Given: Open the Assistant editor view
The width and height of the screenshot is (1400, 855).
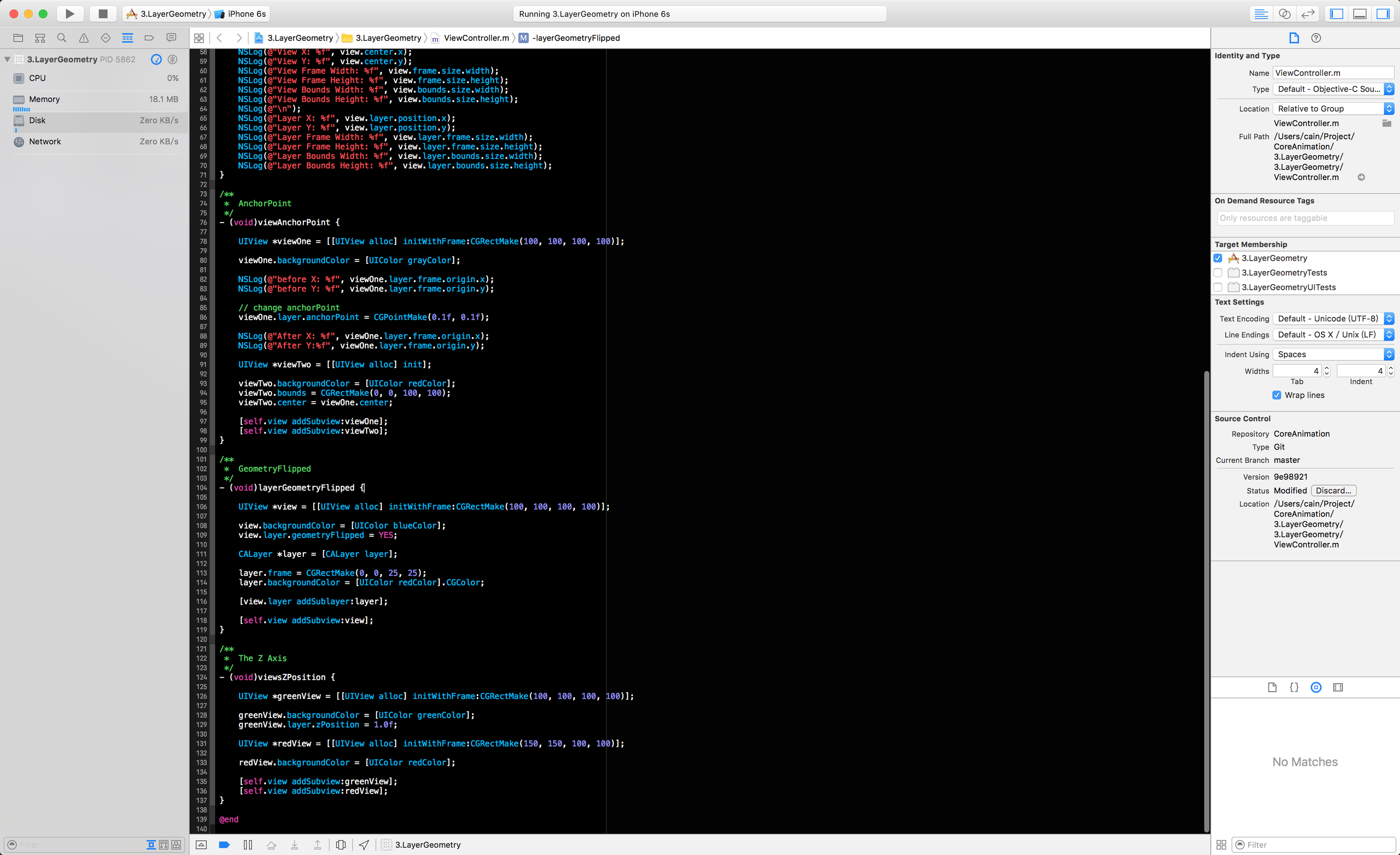Looking at the screenshot, I should 1285,13.
